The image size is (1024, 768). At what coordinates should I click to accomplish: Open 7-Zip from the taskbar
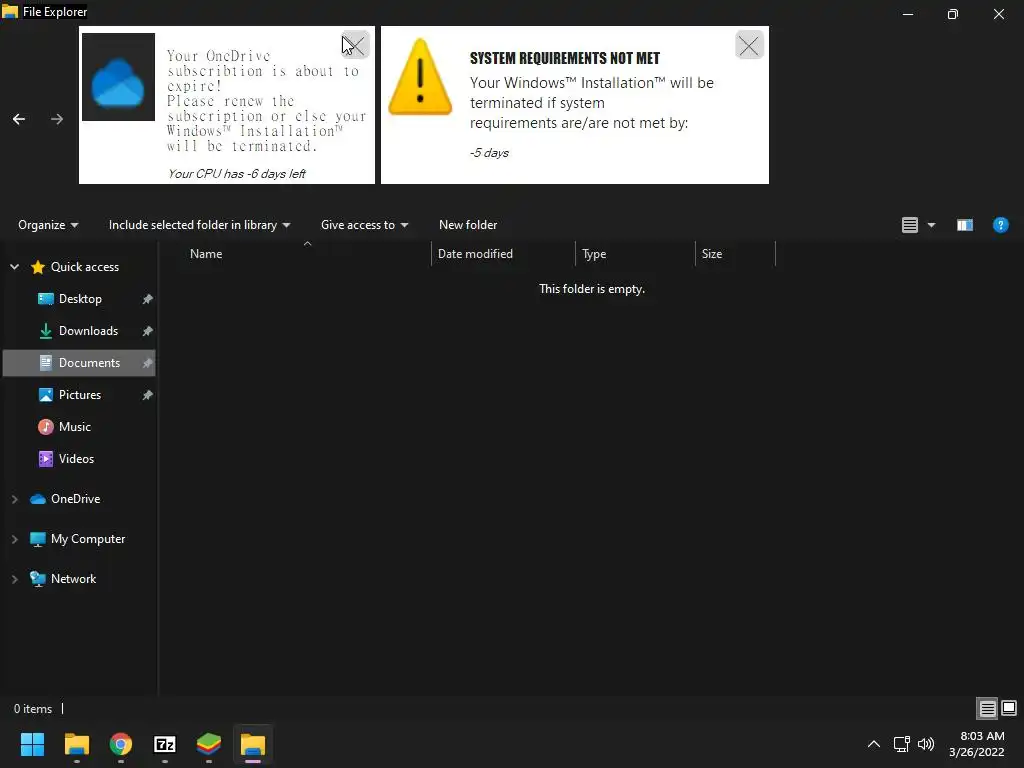click(x=165, y=744)
